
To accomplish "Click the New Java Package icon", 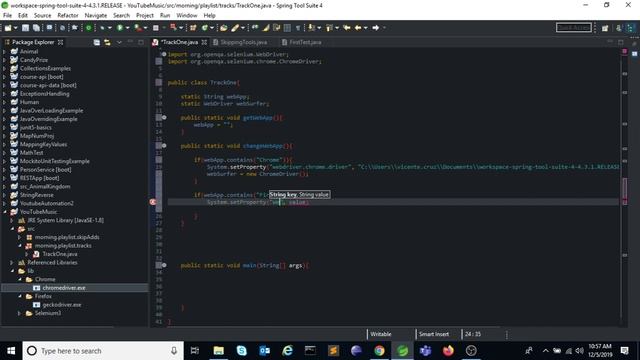I will pos(193,28).
